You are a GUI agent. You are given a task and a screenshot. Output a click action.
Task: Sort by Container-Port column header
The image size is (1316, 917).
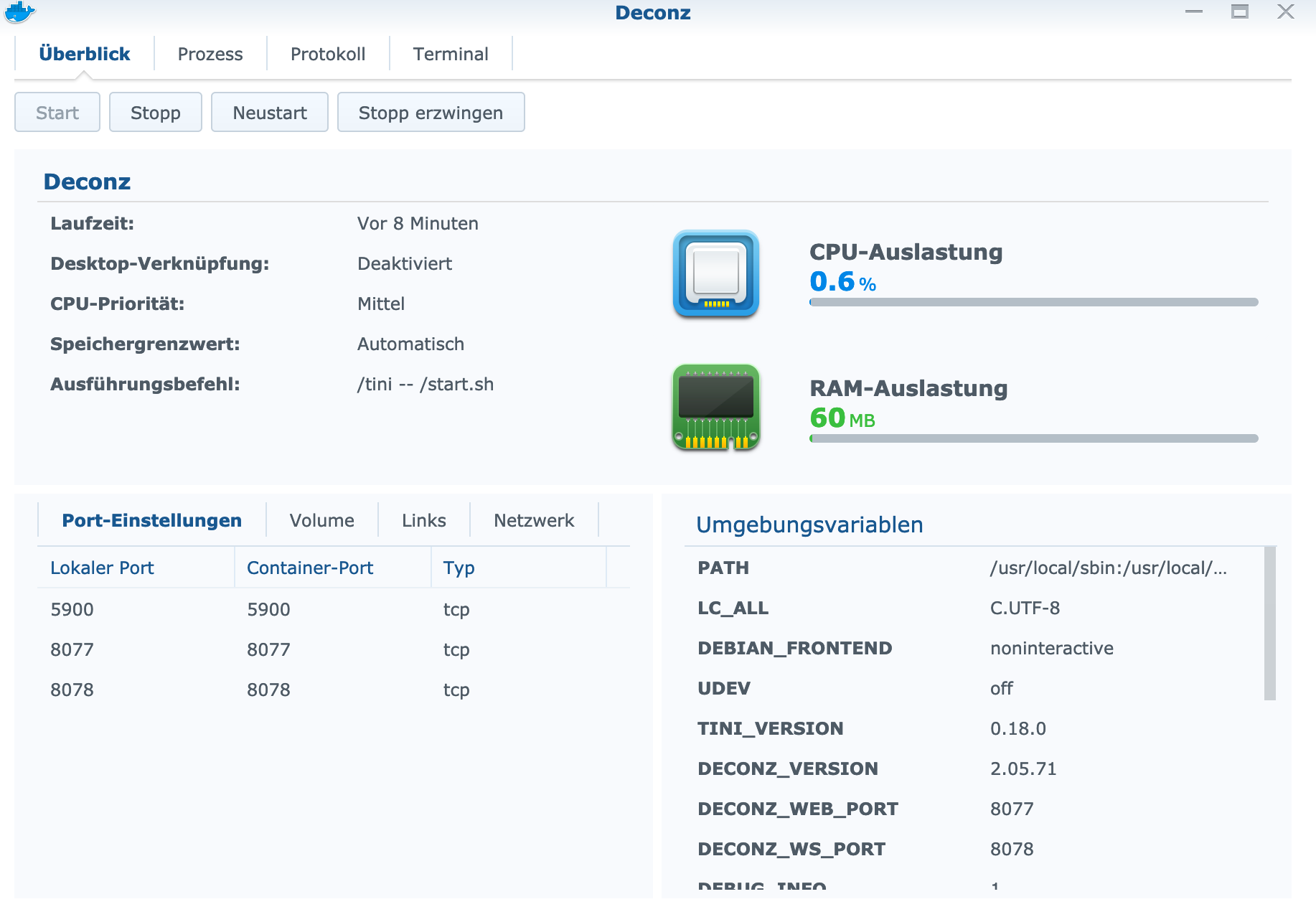click(x=333, y=568)
